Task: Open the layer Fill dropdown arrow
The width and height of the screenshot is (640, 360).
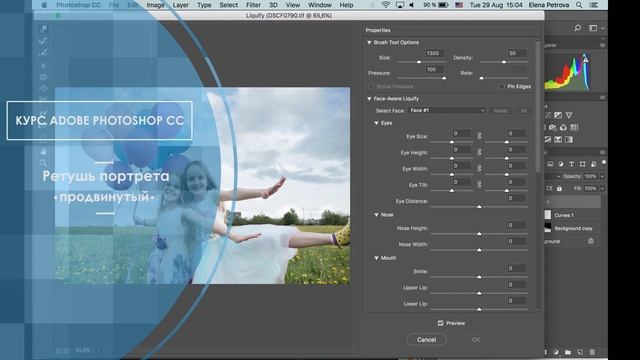Action: pos(602,189)
